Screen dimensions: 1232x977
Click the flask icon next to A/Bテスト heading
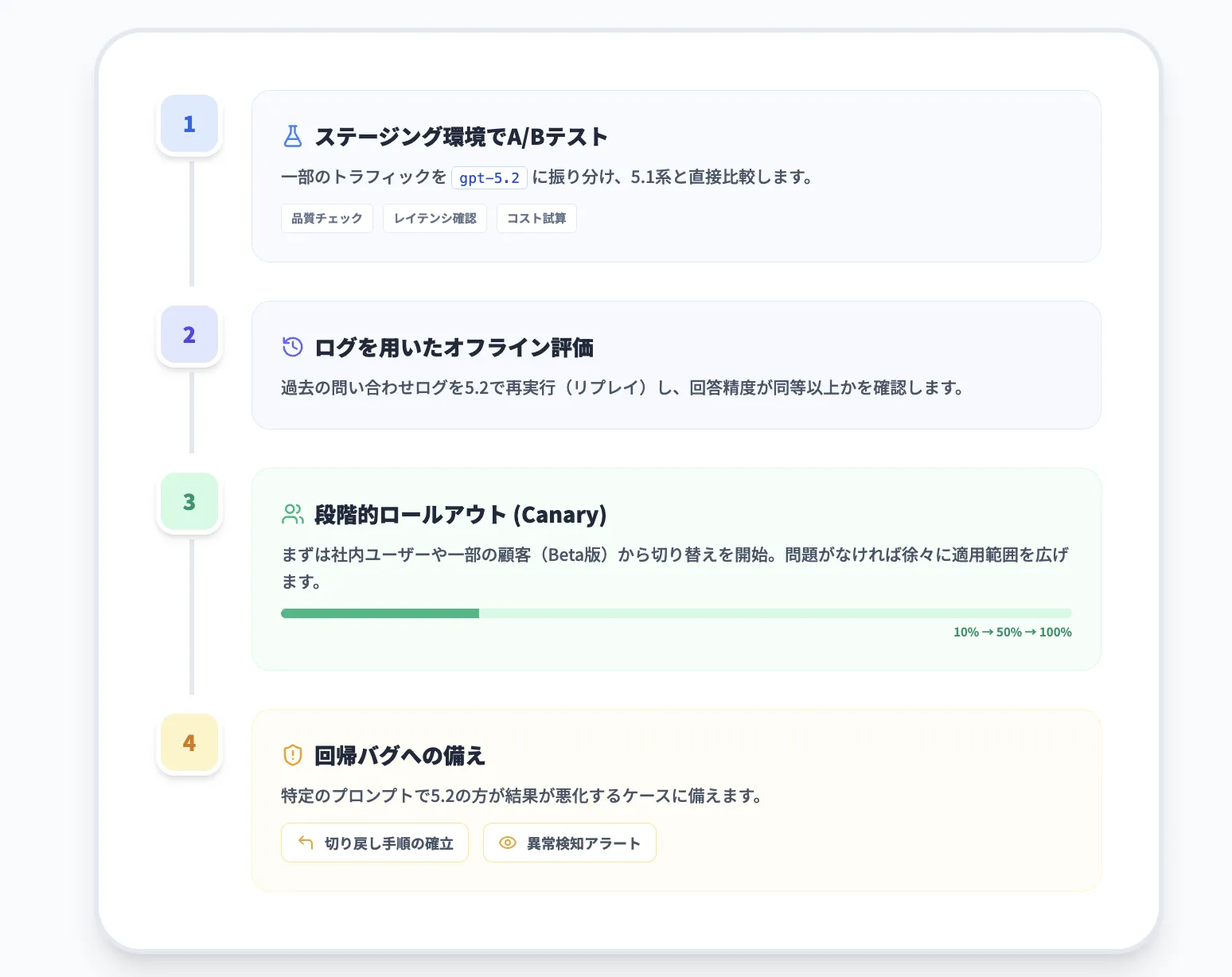click(293, 136)
